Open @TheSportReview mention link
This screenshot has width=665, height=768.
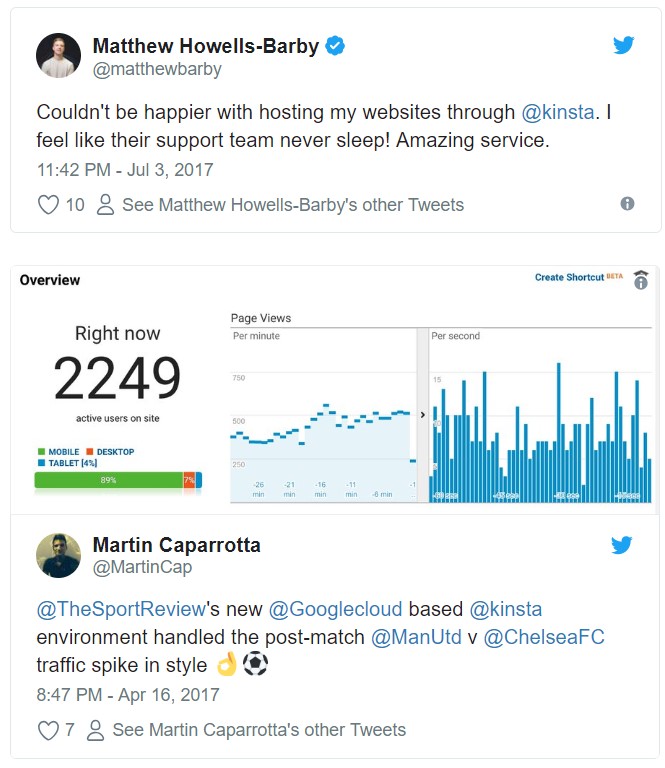click(121, 609)
